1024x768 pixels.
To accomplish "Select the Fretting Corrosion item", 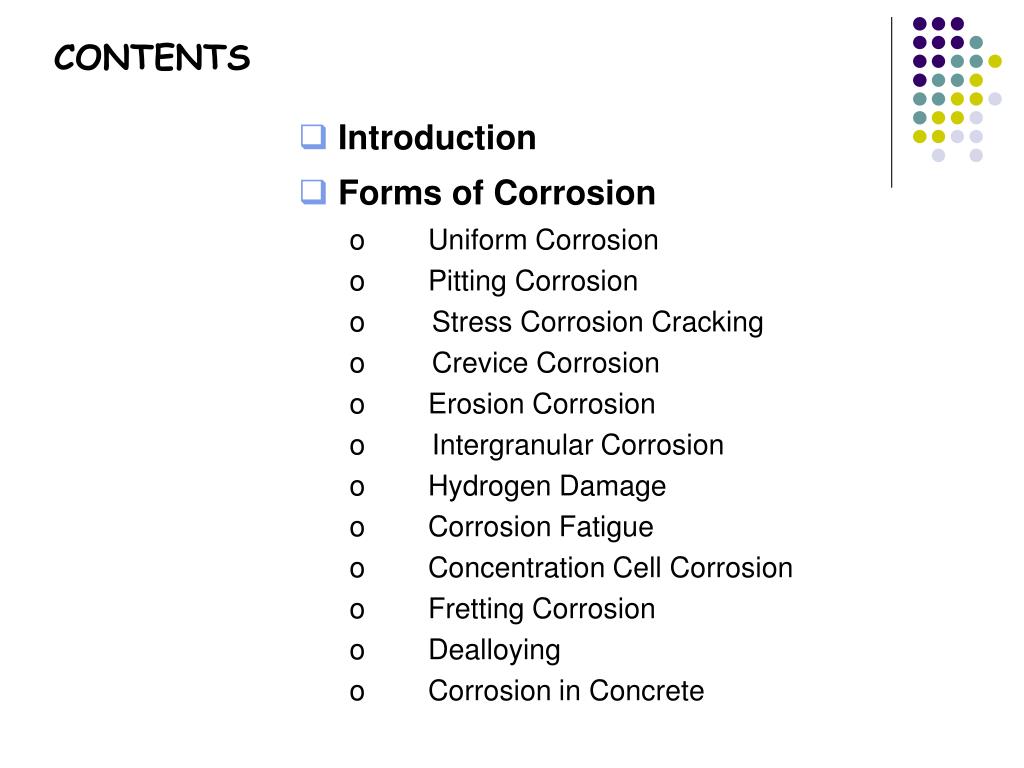I will point(541,609).
